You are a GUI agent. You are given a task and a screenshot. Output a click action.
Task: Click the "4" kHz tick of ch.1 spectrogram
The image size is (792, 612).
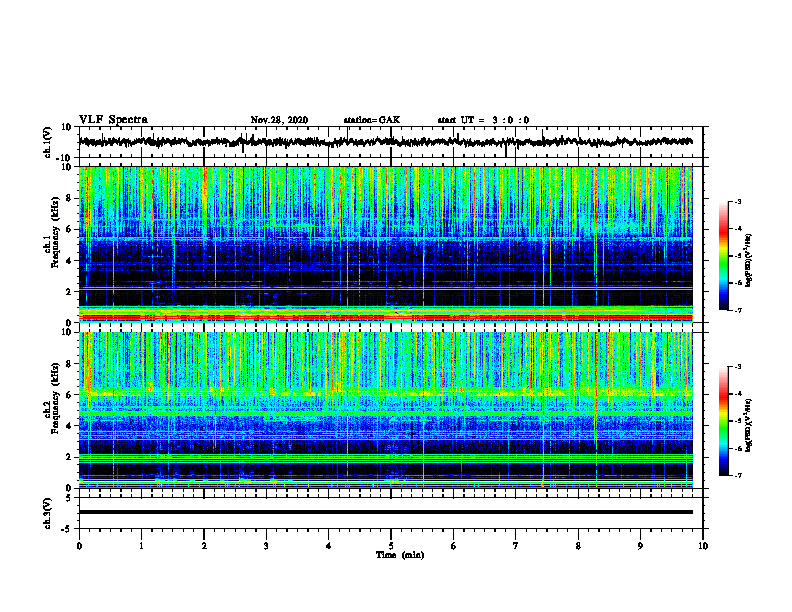[x=70, y=261]
